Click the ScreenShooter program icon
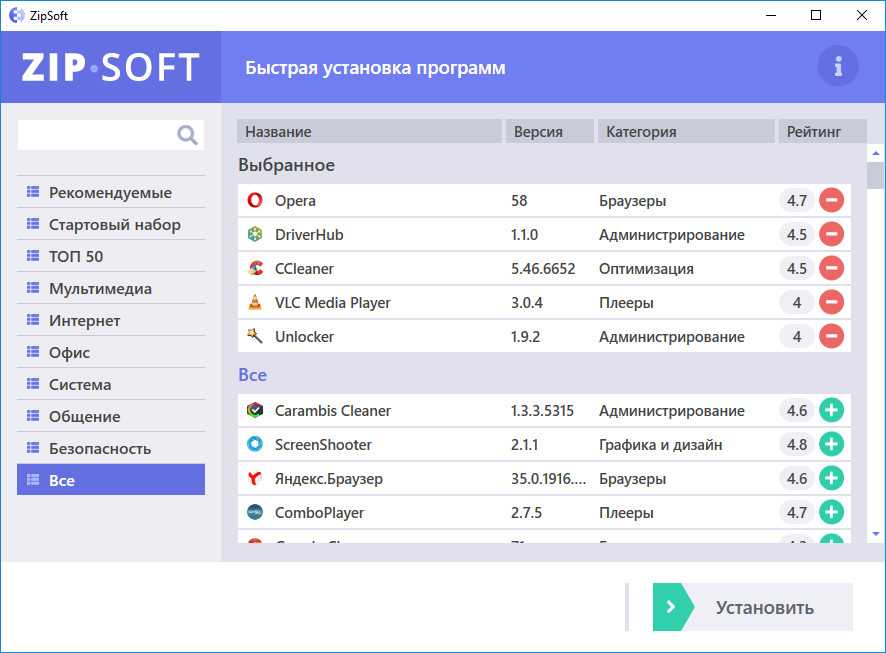The image size is (886, 653). pos(254,445)
